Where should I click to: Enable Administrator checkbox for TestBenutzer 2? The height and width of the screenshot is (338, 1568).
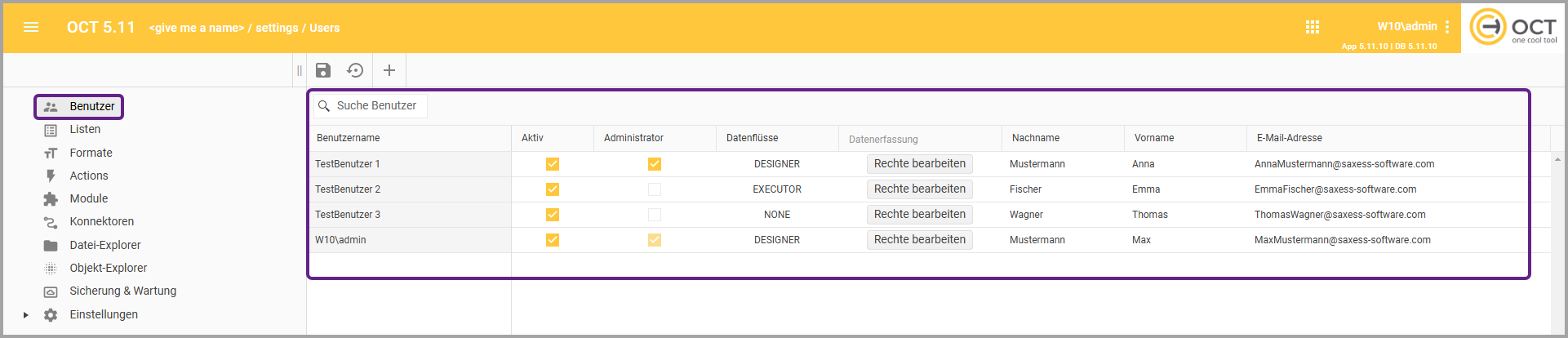point(655,189)
